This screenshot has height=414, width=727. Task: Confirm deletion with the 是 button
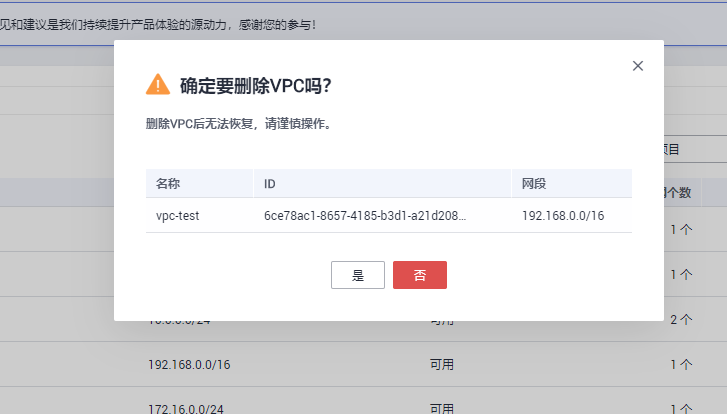(357, 275)
